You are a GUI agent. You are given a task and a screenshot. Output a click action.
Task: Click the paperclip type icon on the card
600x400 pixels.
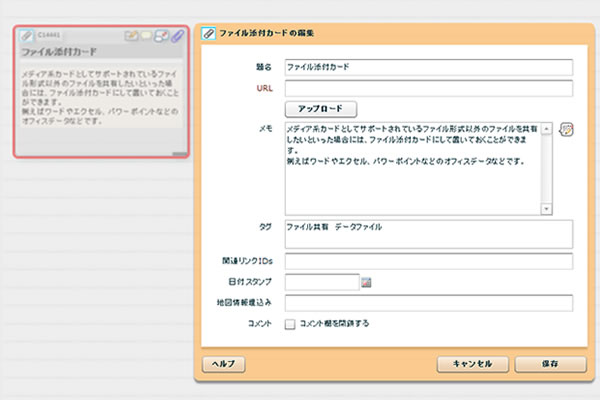point(27,35)
